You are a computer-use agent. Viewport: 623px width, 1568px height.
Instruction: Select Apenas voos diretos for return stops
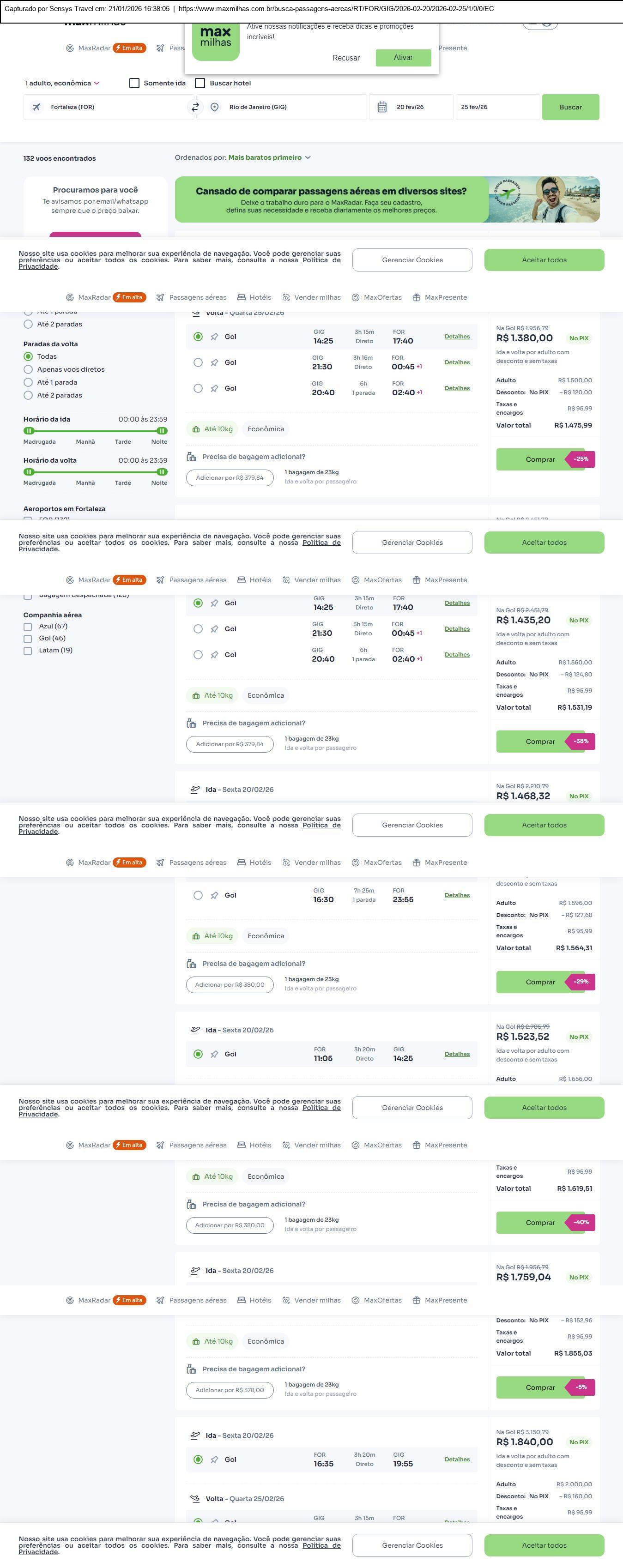click(x=28, y=369)
